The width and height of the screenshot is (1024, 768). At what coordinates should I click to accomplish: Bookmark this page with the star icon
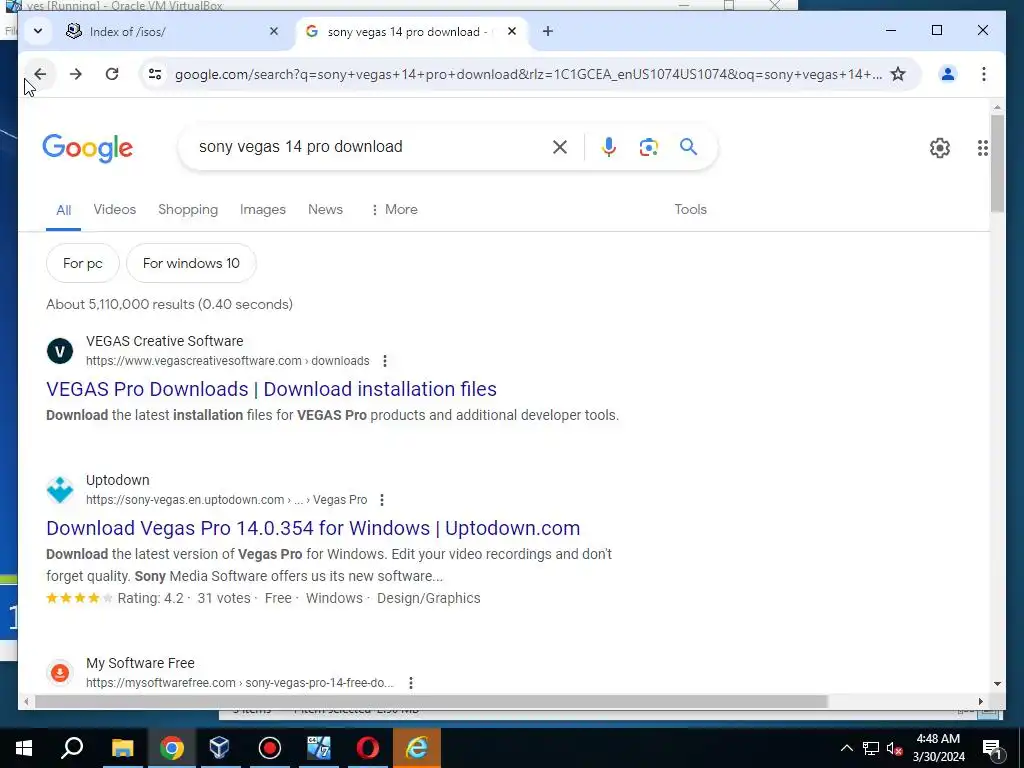point(898,74)
